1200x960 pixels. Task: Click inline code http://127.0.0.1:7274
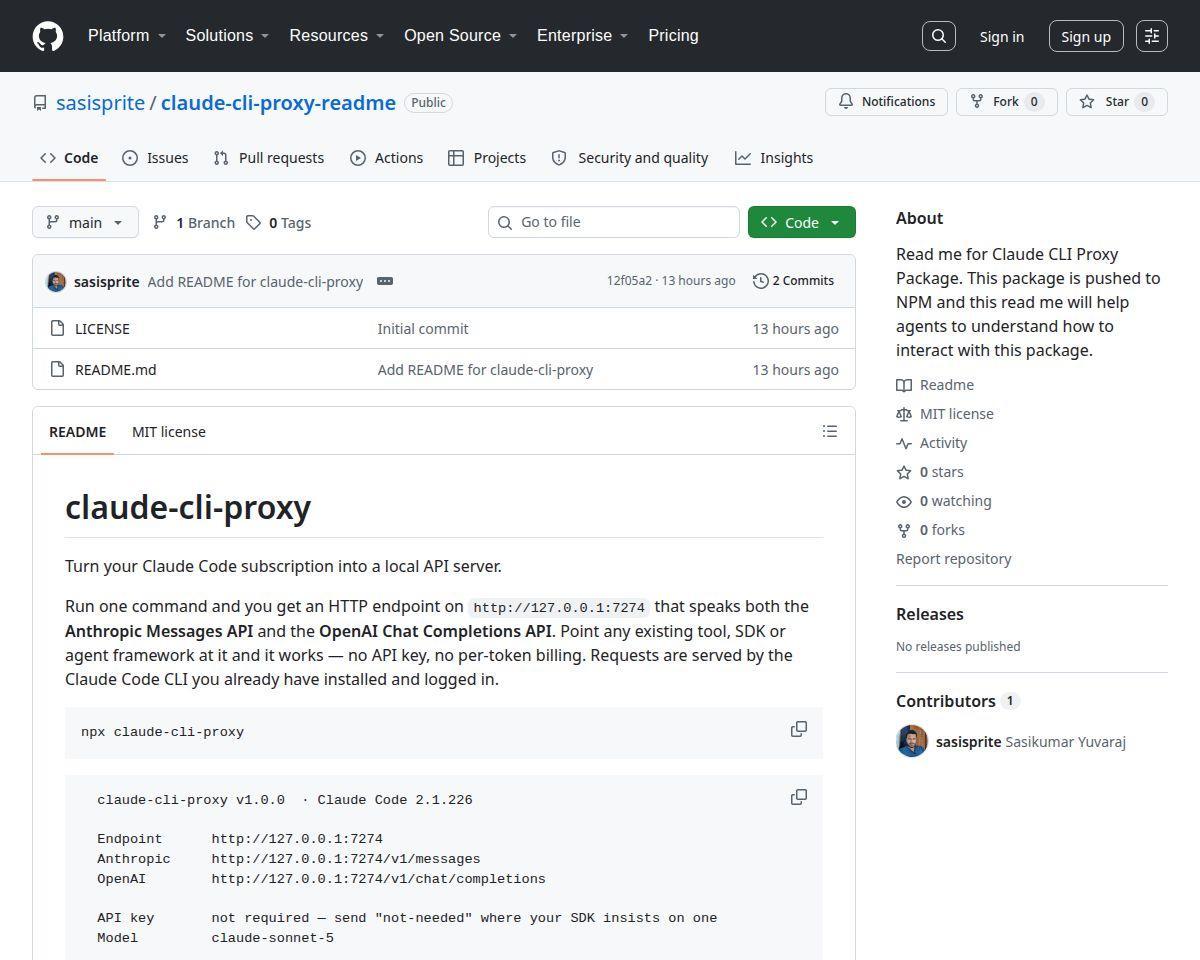[x=559, y=607]
